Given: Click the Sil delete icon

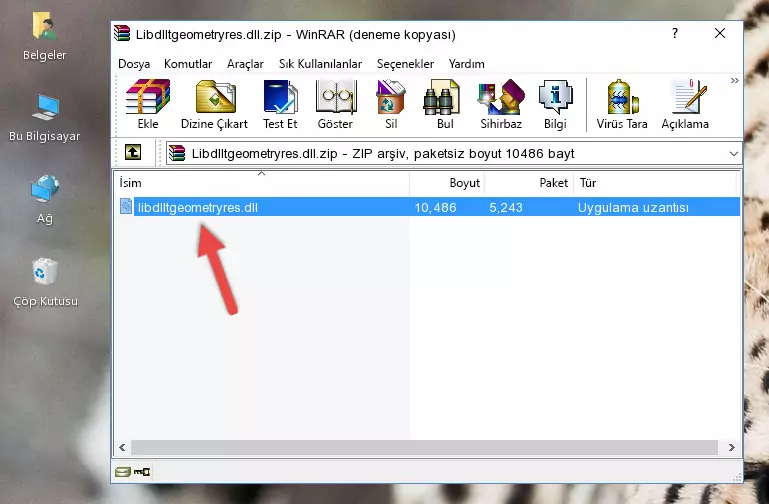Looking at the screenshot, I should click(391, 104).
